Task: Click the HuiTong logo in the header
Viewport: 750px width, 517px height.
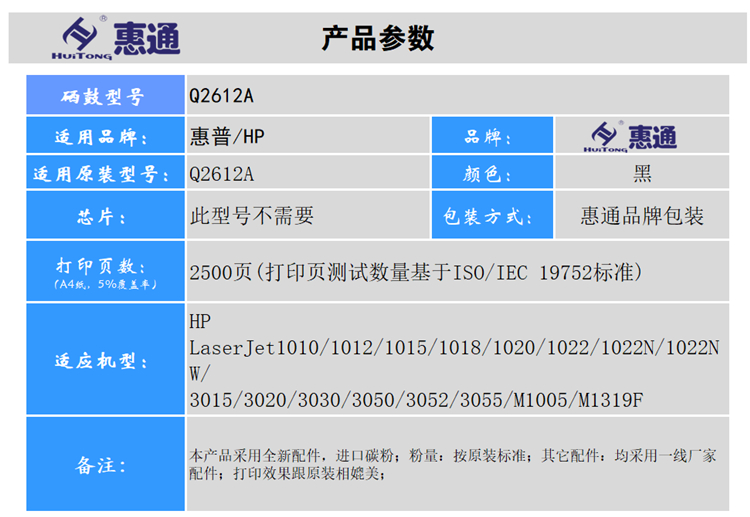Action: click(x=116, y=38)
